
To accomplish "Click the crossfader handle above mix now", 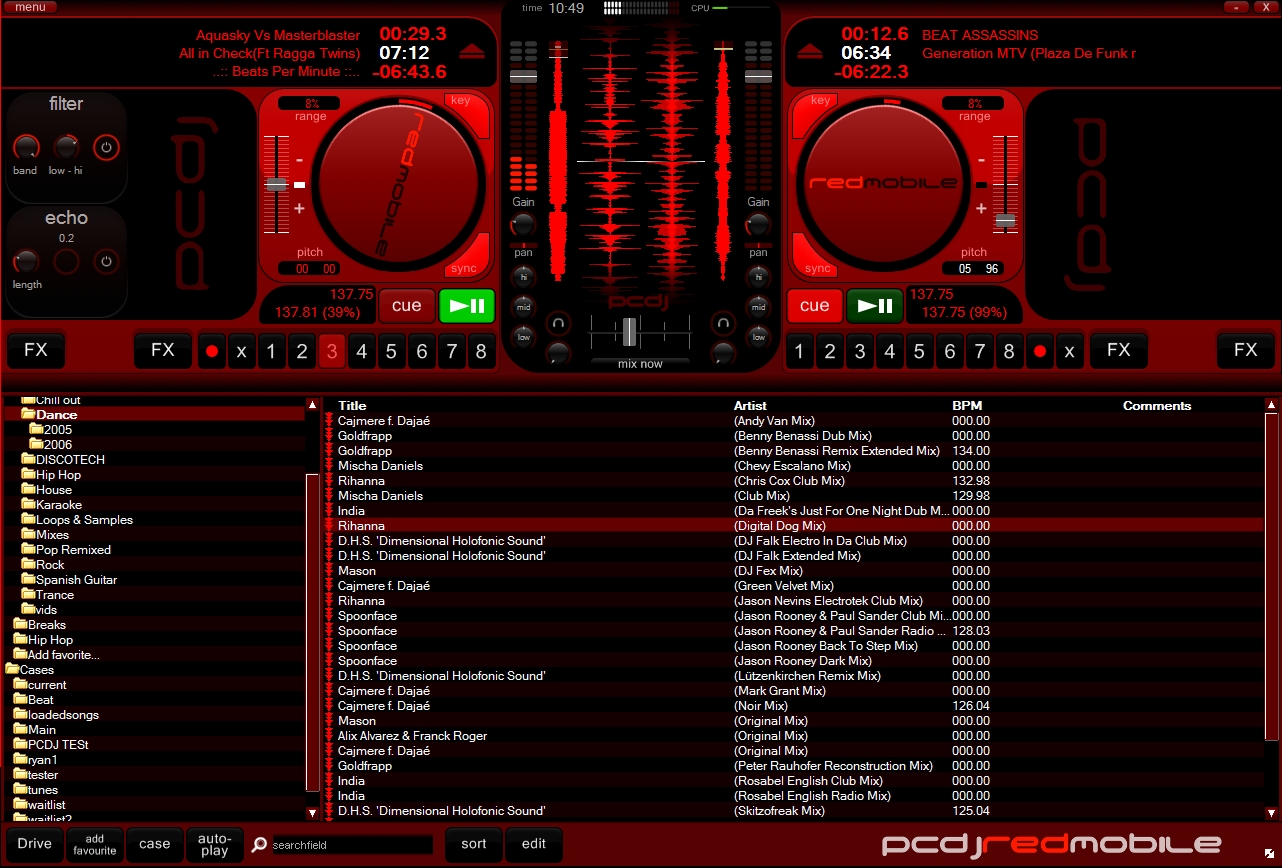I will point(629,331).
